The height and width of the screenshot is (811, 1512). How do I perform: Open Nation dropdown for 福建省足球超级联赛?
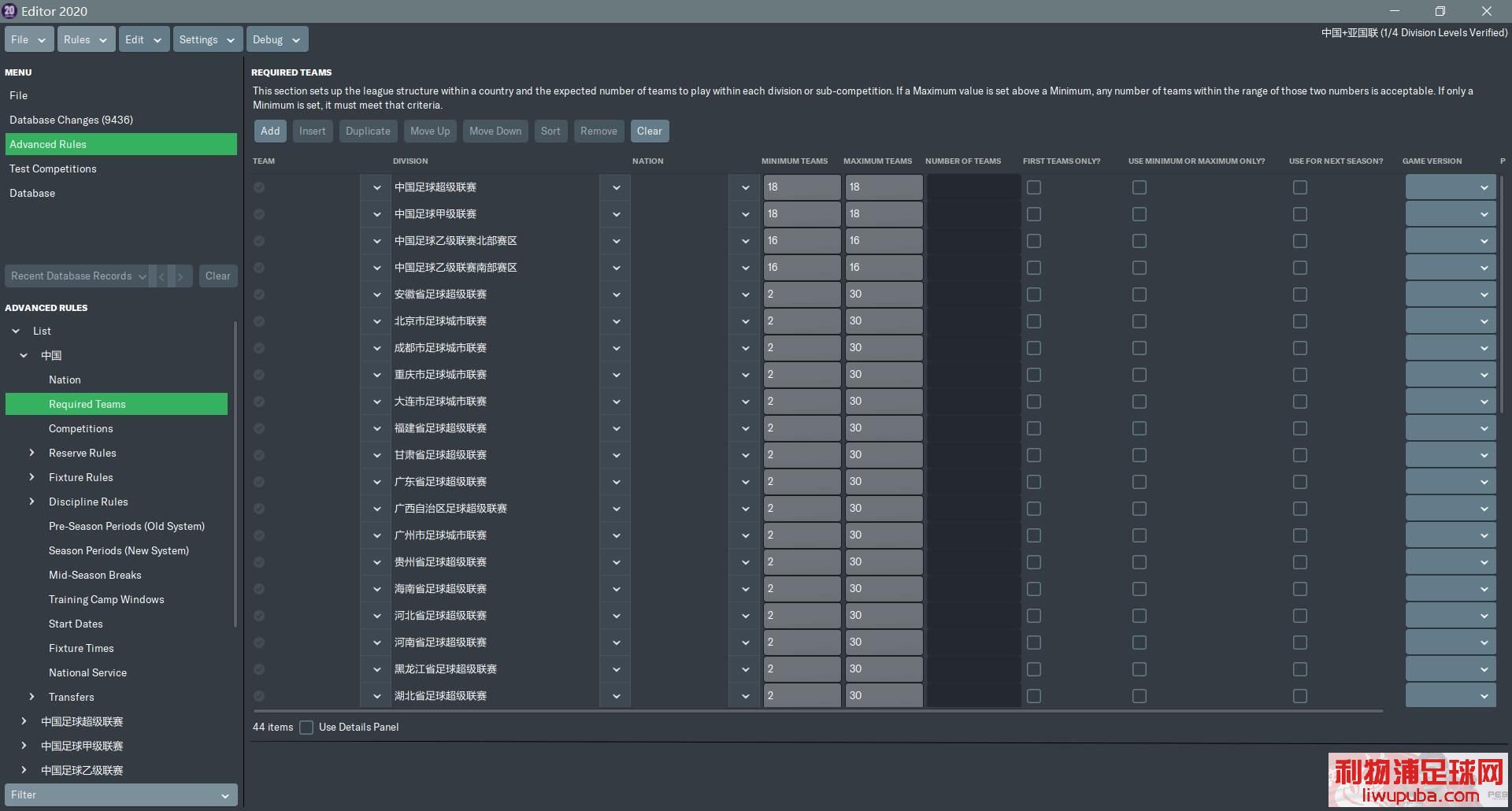(745, 428)
